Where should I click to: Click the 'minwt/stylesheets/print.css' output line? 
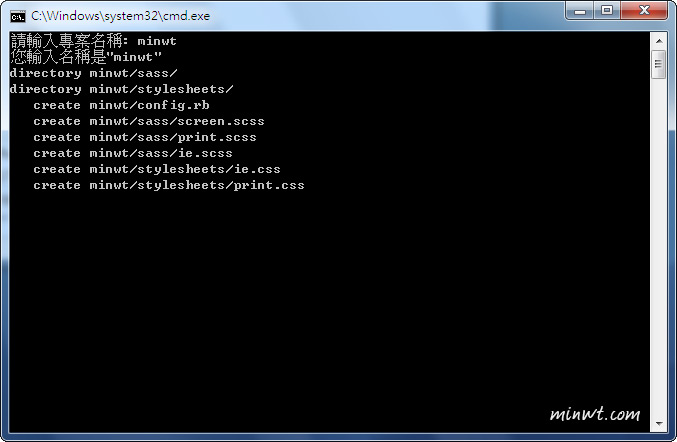169,185
